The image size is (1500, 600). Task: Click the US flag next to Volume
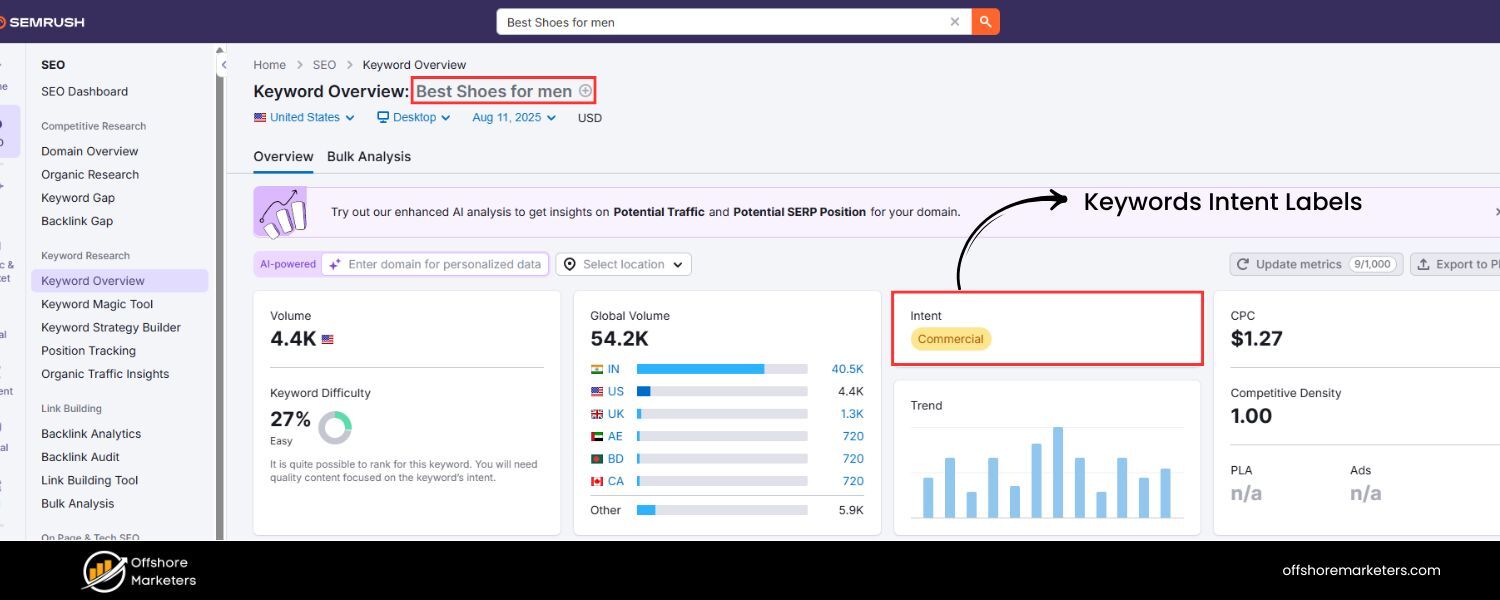tap(328, 339)
